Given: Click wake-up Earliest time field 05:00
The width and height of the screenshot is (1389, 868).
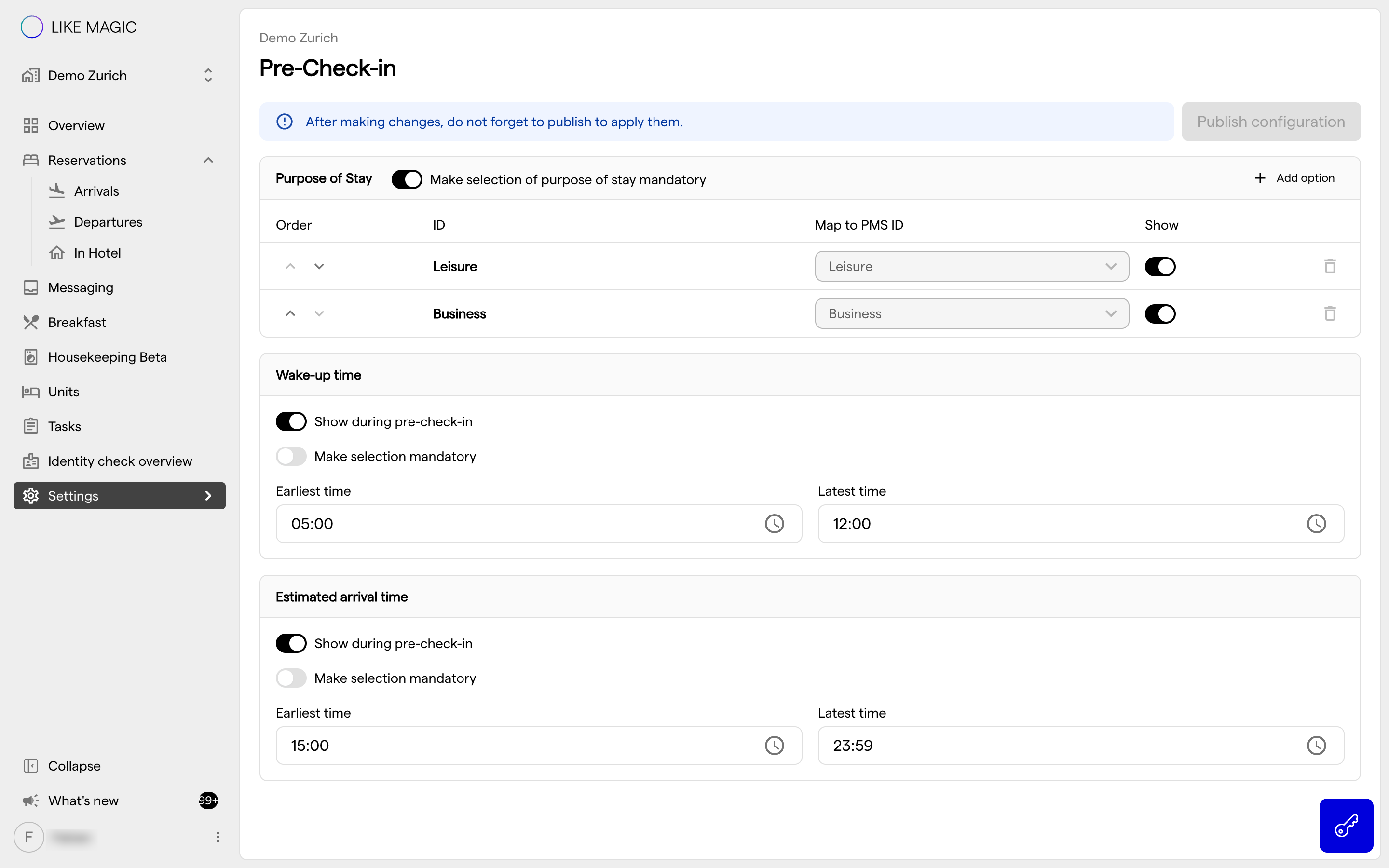Looking at the screenshot, I should point(538,524).
